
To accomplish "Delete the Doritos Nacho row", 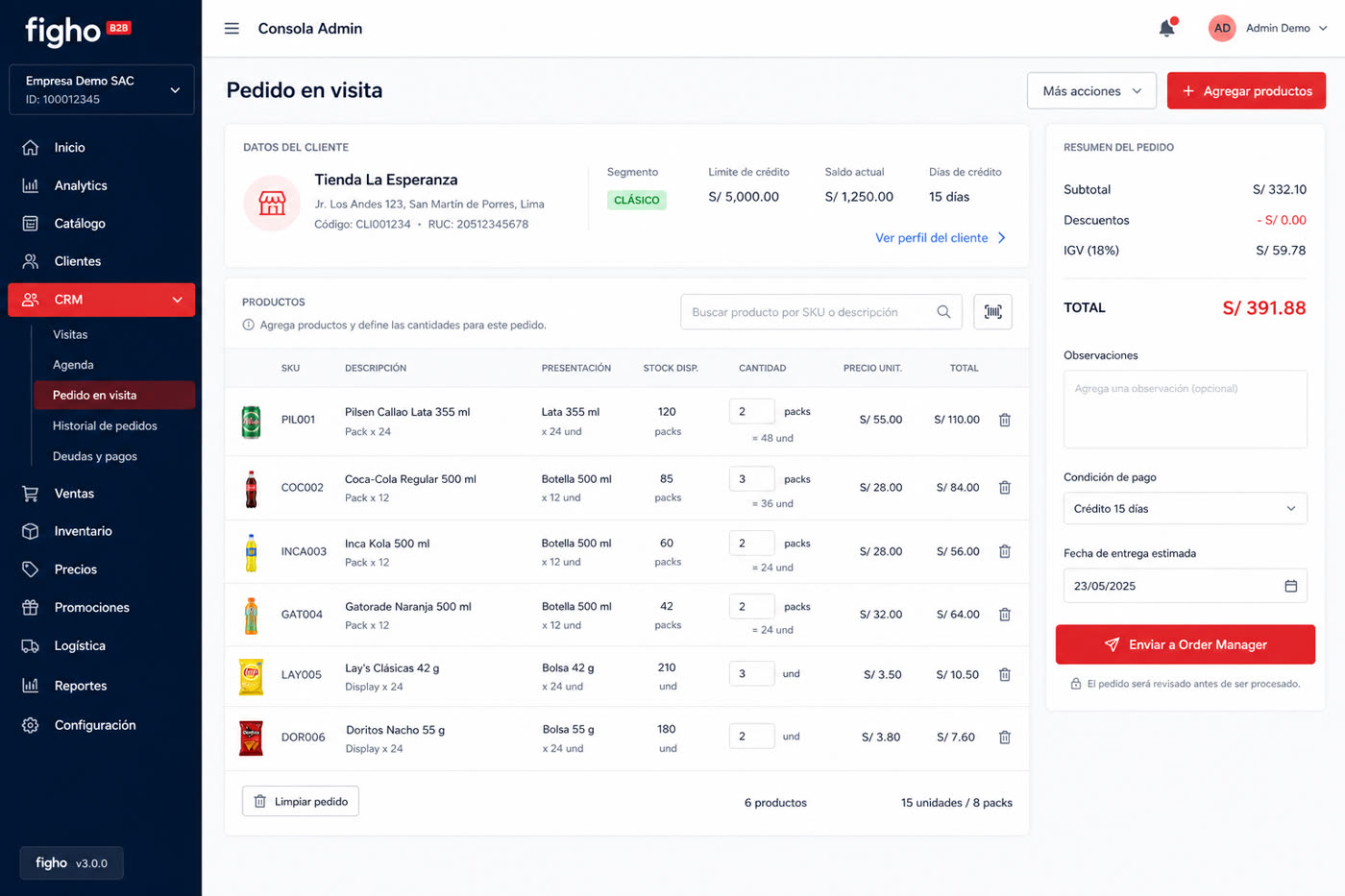I will point(1005,738).
